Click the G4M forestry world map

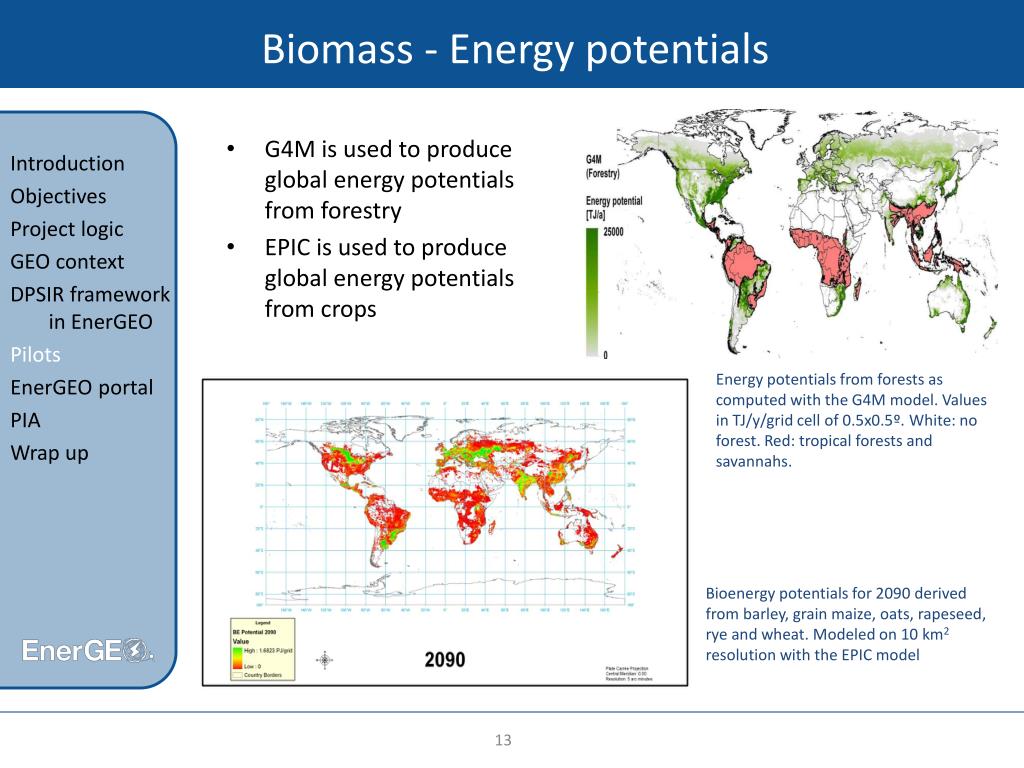(x=808, y=232)
